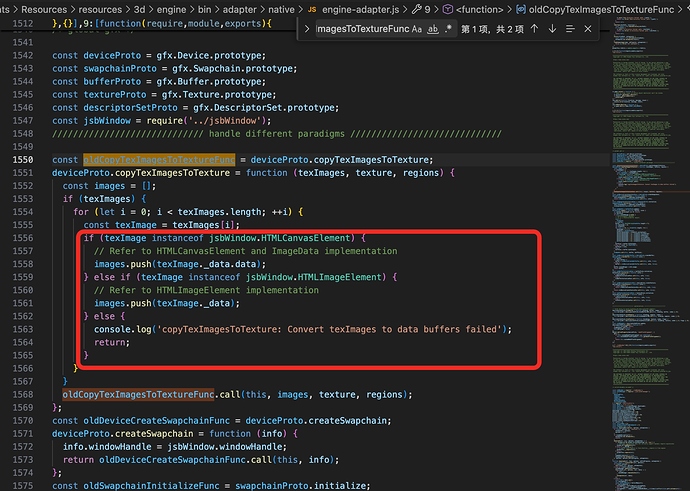
Task: Click 'textureProto' on line 1545
Action: tap(115, 95)
